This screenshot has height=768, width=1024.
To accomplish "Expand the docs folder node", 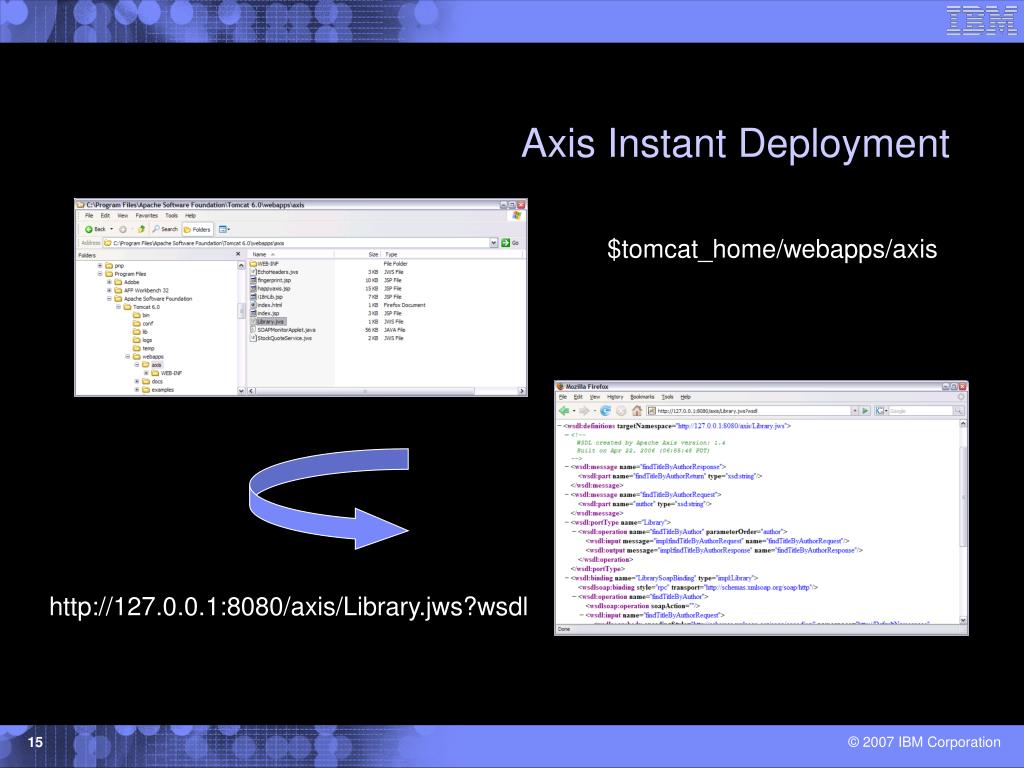I will coord(136,381).
